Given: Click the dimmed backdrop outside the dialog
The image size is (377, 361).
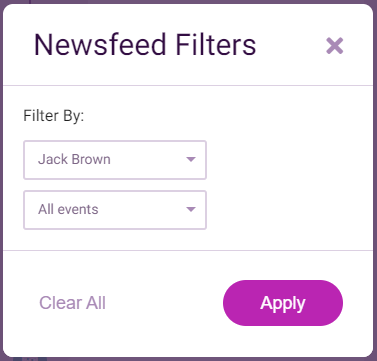Looking at the screenshot, I should (x=375, y=180).
